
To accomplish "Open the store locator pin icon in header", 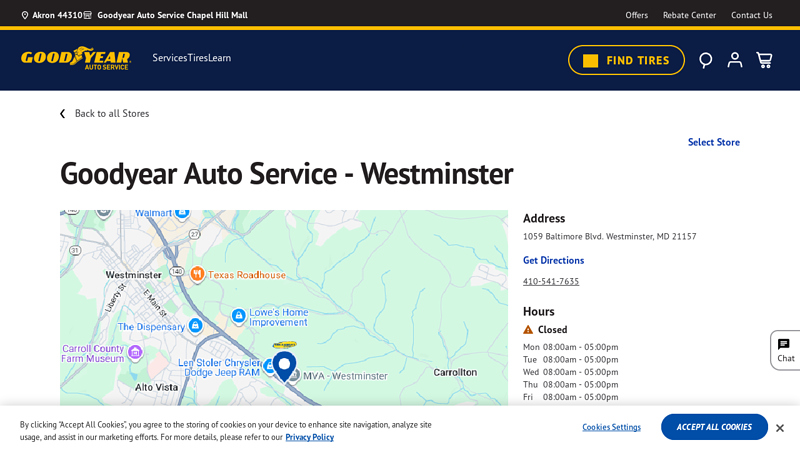I will [x=706, y=60].
